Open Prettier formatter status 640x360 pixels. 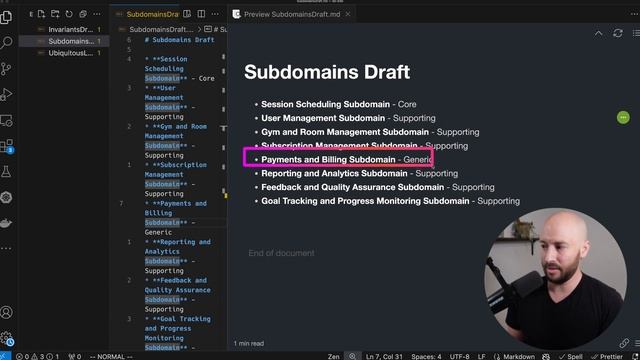point(607,356)
